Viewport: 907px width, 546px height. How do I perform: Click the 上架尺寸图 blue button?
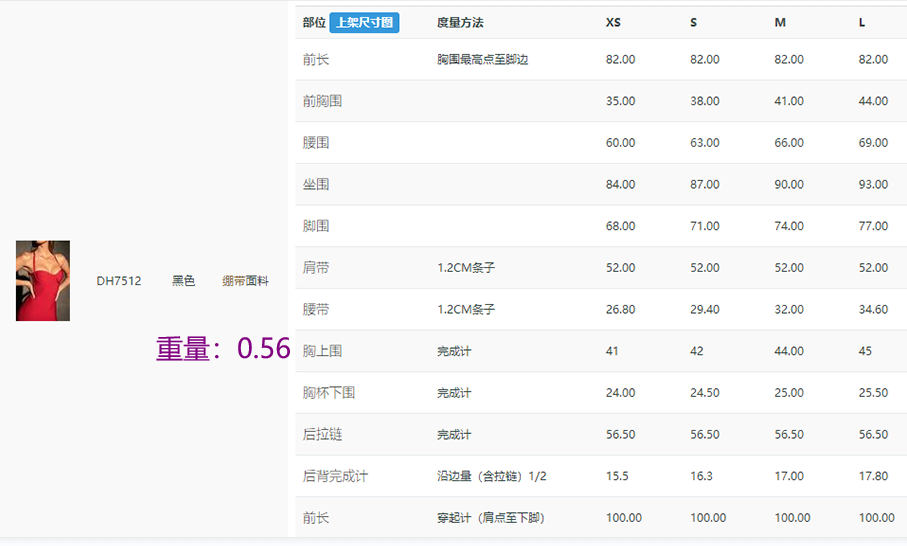pos(364,23)
